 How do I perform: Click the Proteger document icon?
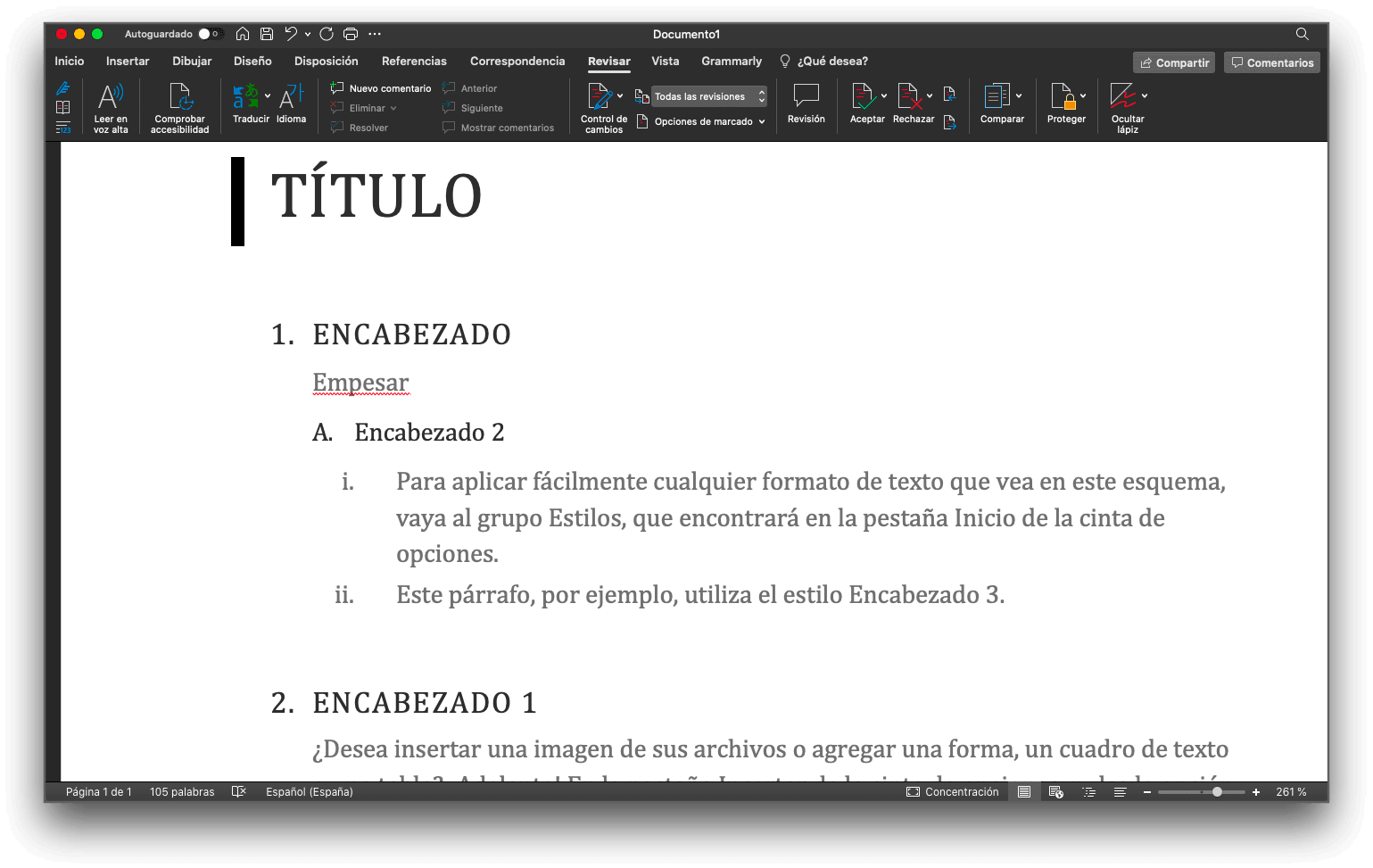click(x=1063, y=96)
